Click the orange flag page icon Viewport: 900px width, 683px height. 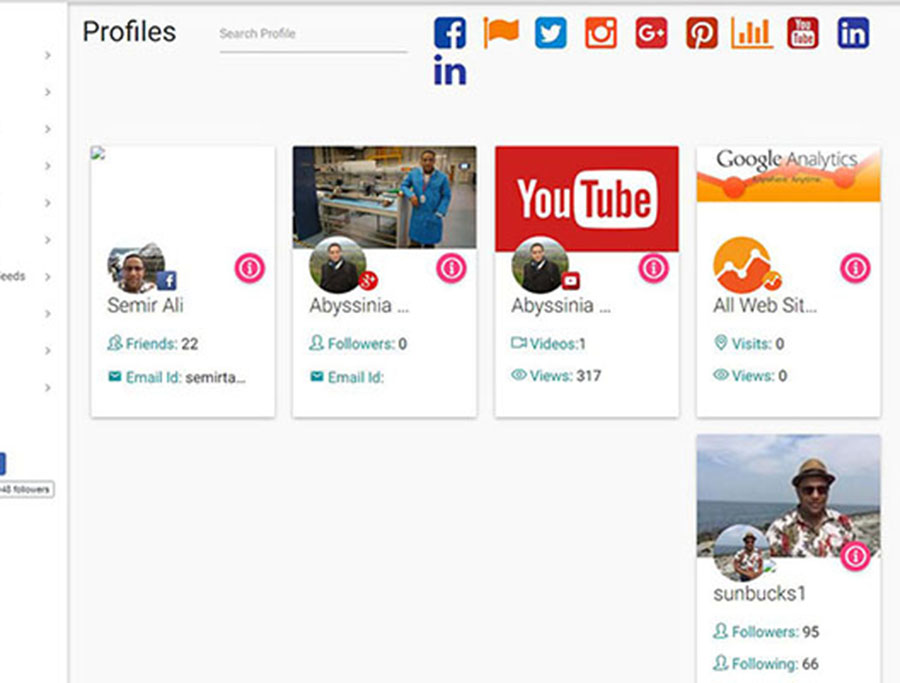501,32
